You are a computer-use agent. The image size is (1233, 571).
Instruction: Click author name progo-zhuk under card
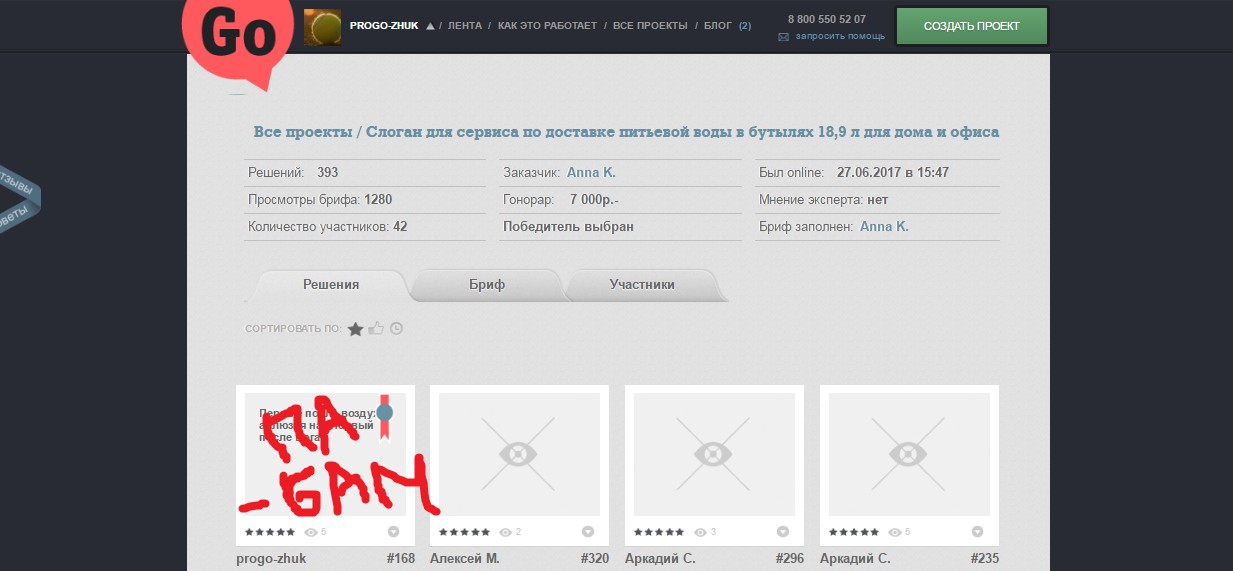tap(271, 559)
